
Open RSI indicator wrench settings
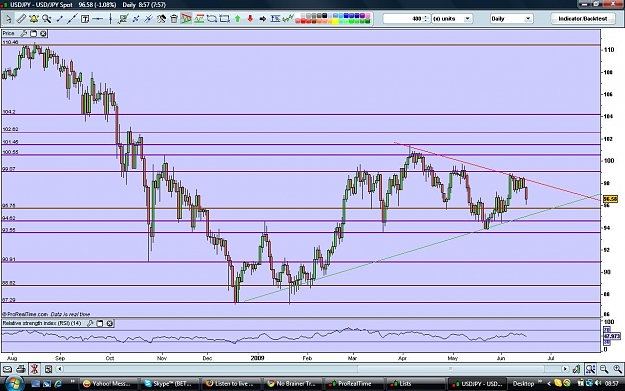tap(90, 323)
